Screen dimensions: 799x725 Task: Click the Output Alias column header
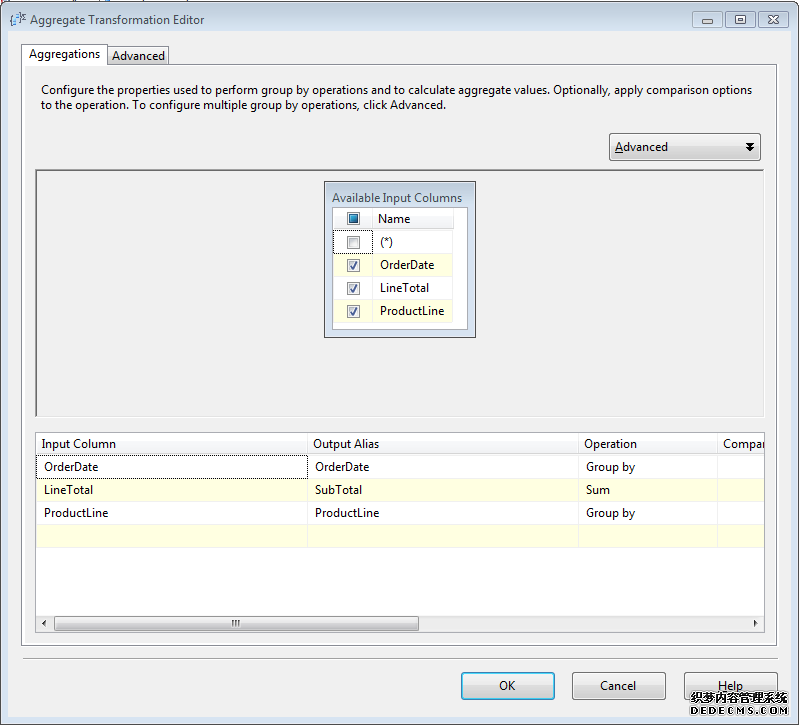point(442,444)
